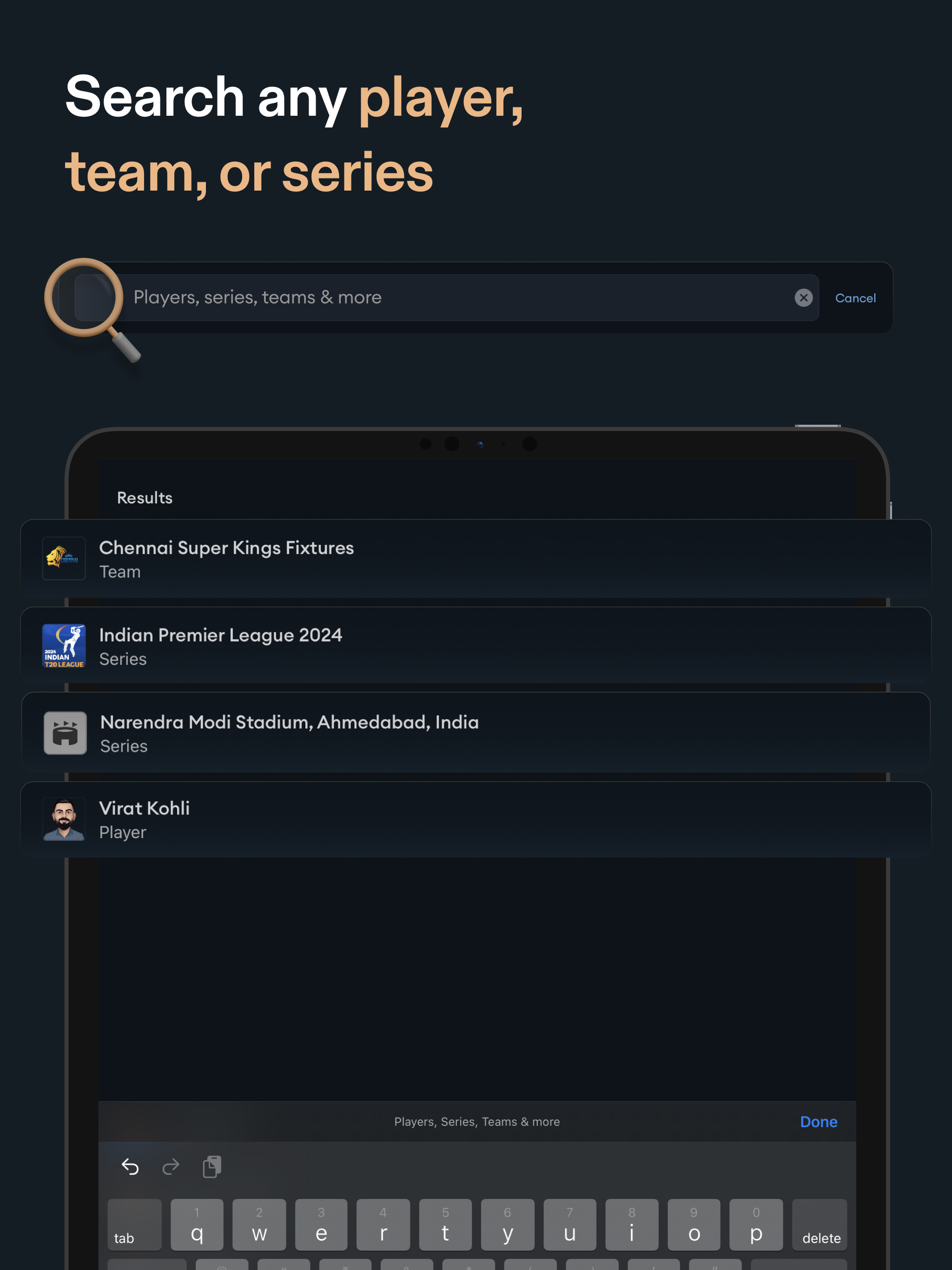Tap Done above the keyboard

818,1121
